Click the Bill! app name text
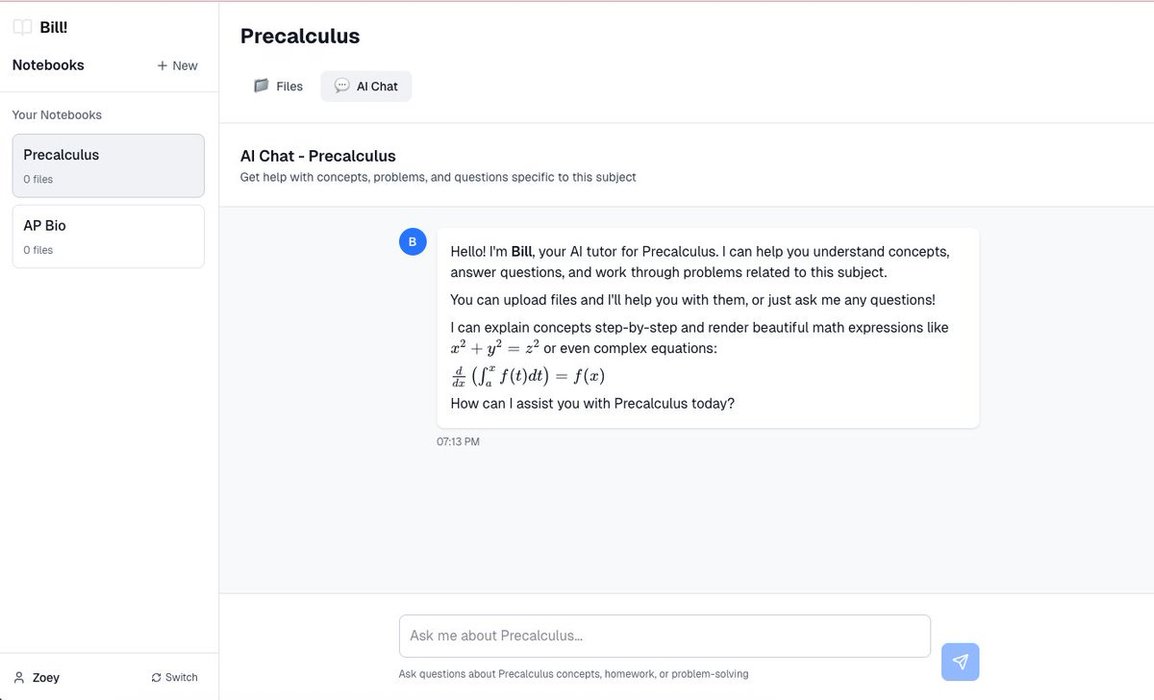 coord(54,28)
